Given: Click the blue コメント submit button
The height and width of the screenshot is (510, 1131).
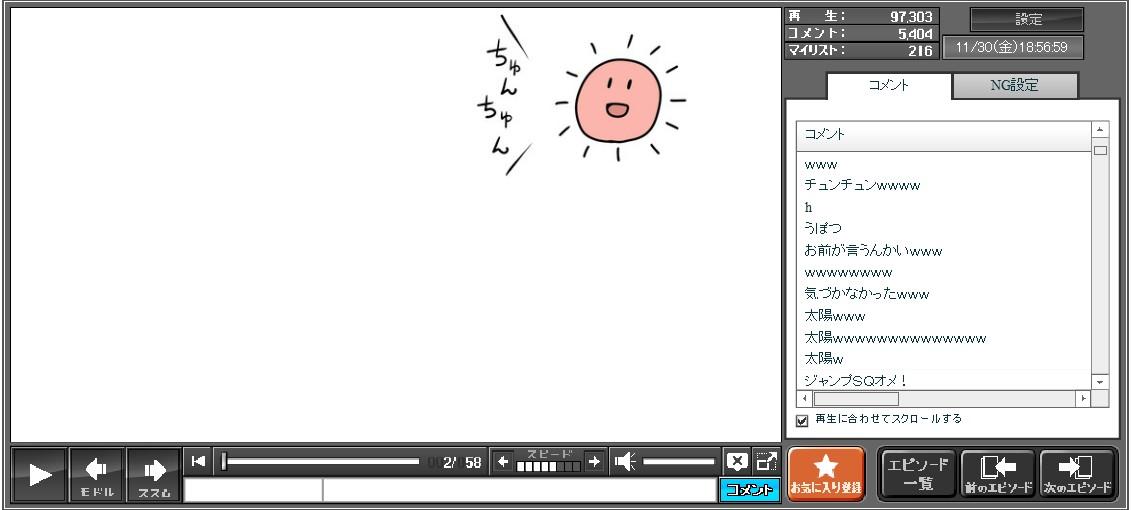Looking at the screenshot, I should click(749, 490).
